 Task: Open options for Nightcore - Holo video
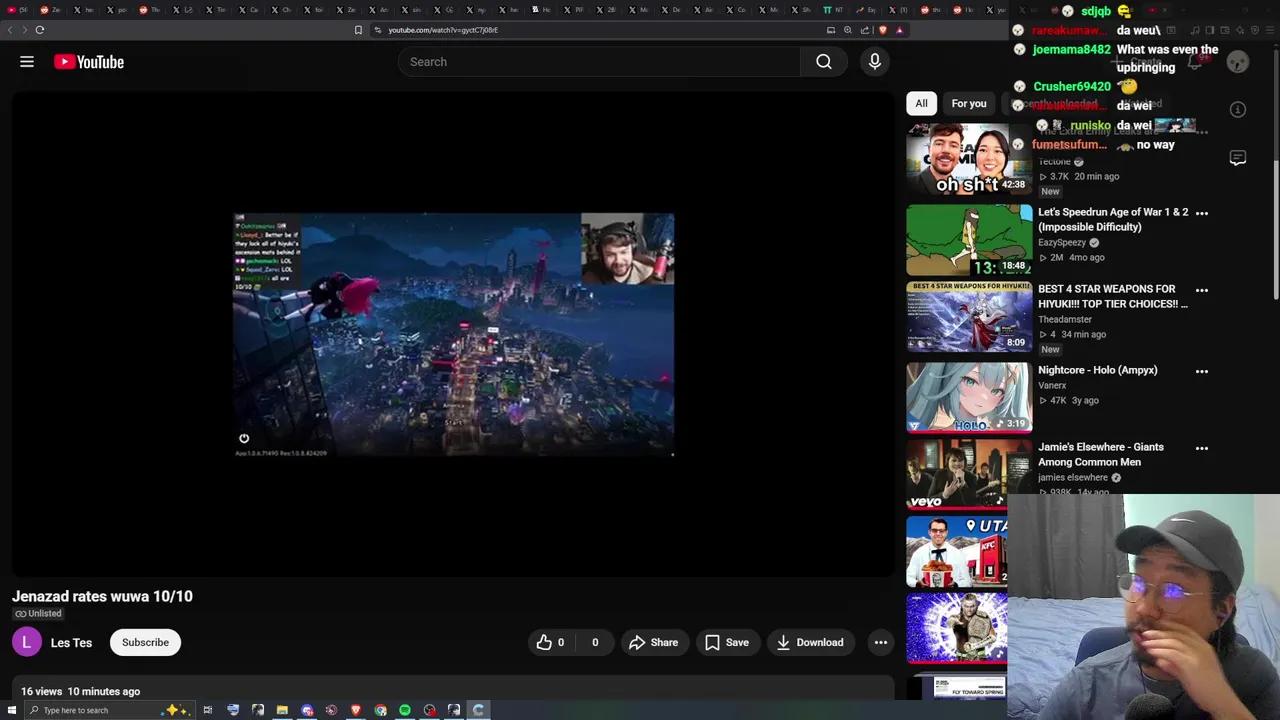coord(1202,371)
